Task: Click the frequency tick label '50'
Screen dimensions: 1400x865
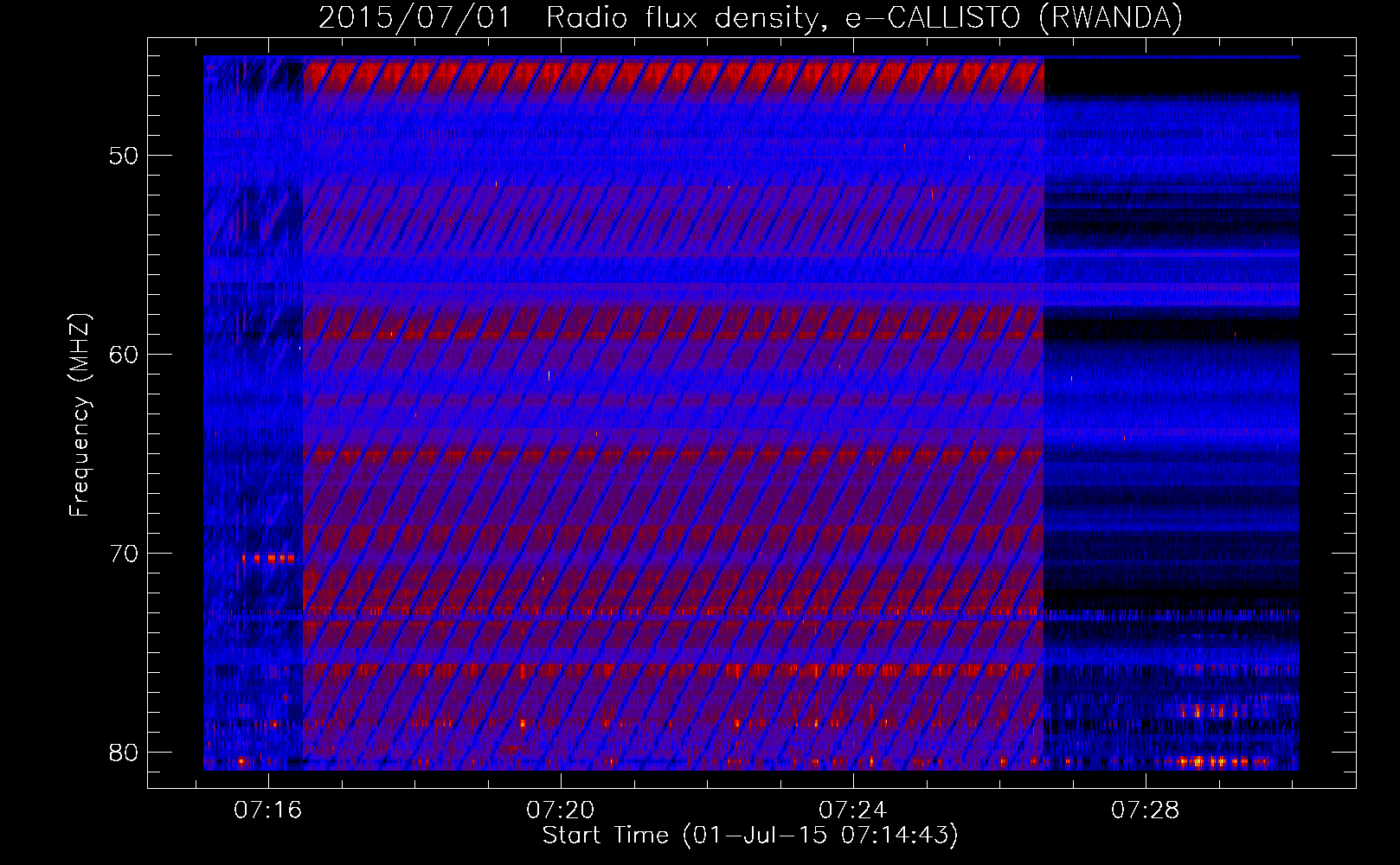Action: 124,156
